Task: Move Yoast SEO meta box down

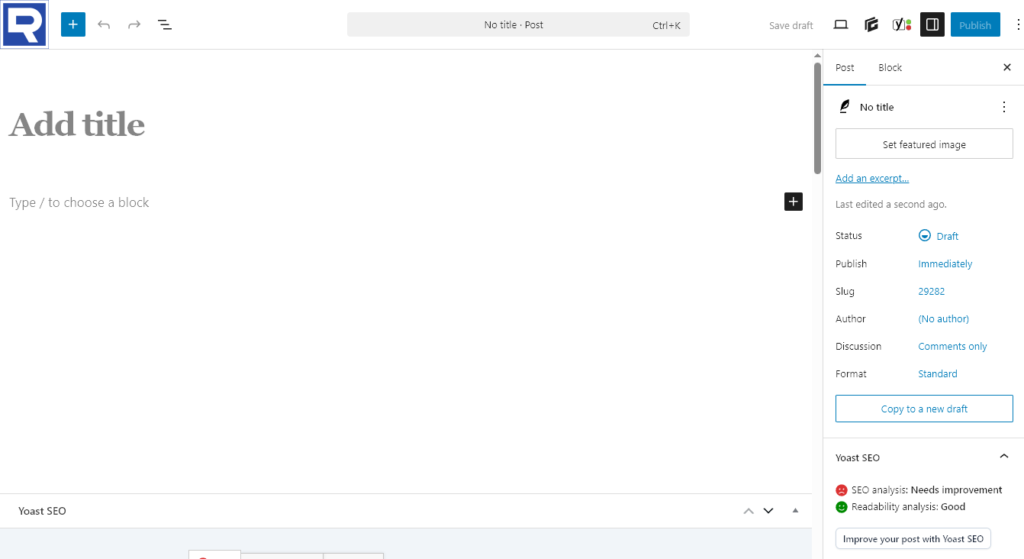Action: tap(768, 511)
